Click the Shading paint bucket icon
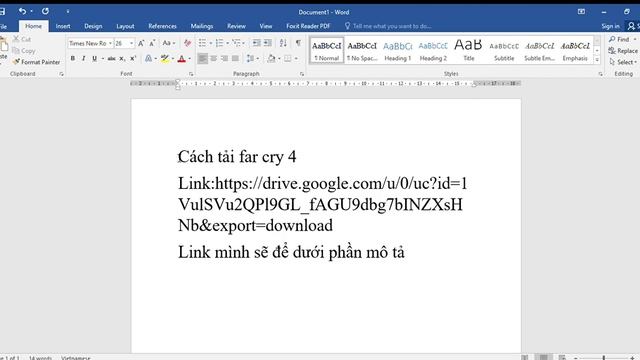The image size is (640, 360). 271,59
